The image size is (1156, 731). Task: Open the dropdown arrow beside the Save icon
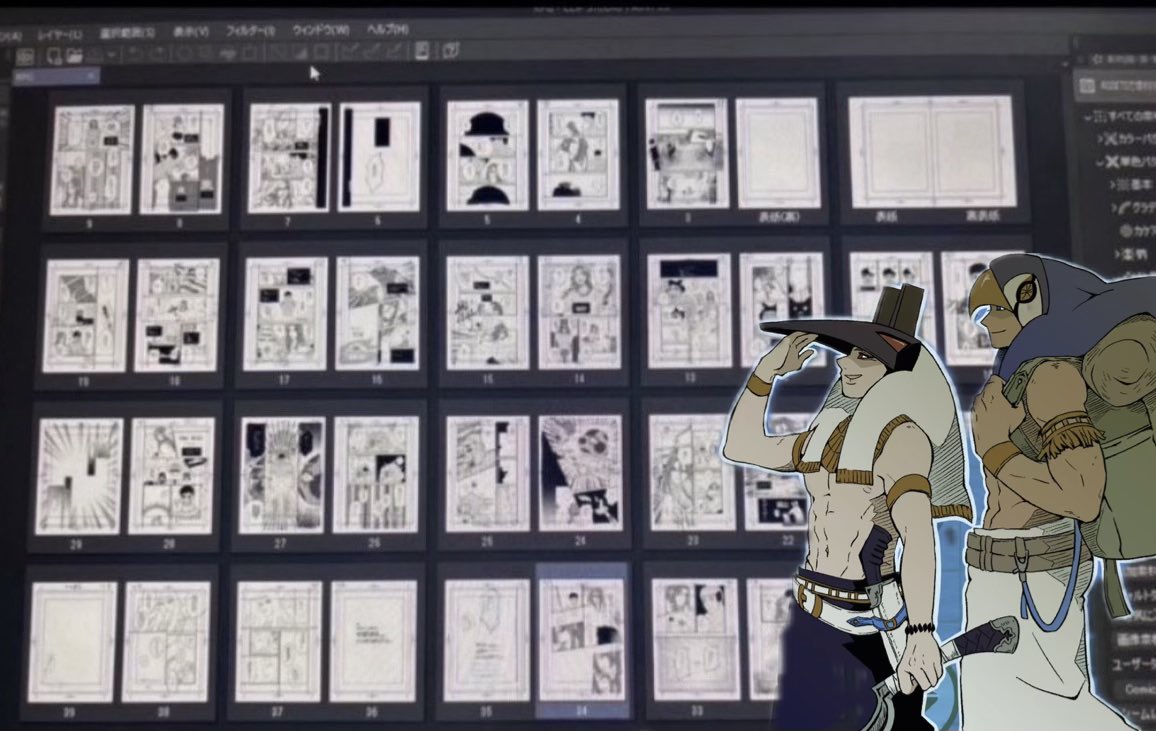[111, 55]
